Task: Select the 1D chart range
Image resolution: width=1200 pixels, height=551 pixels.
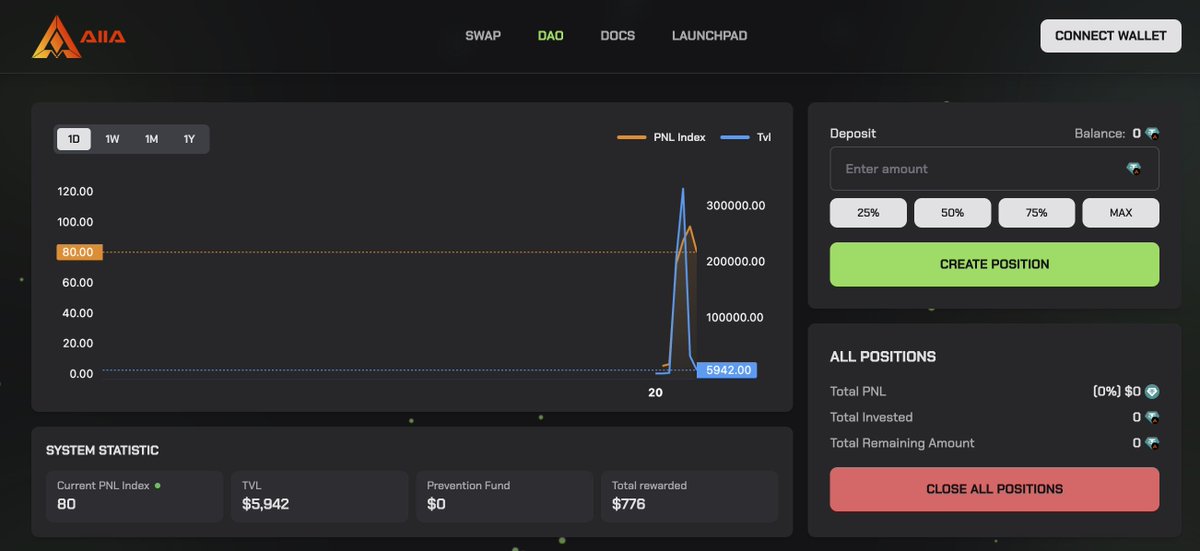Action: [74, 139]
